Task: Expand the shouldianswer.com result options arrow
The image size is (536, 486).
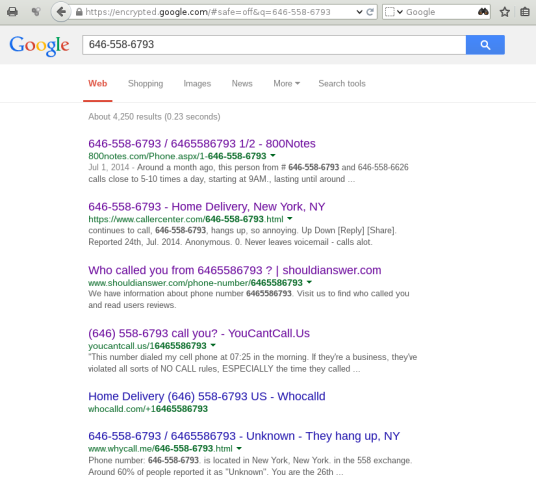Action: (x=309, y=282)
